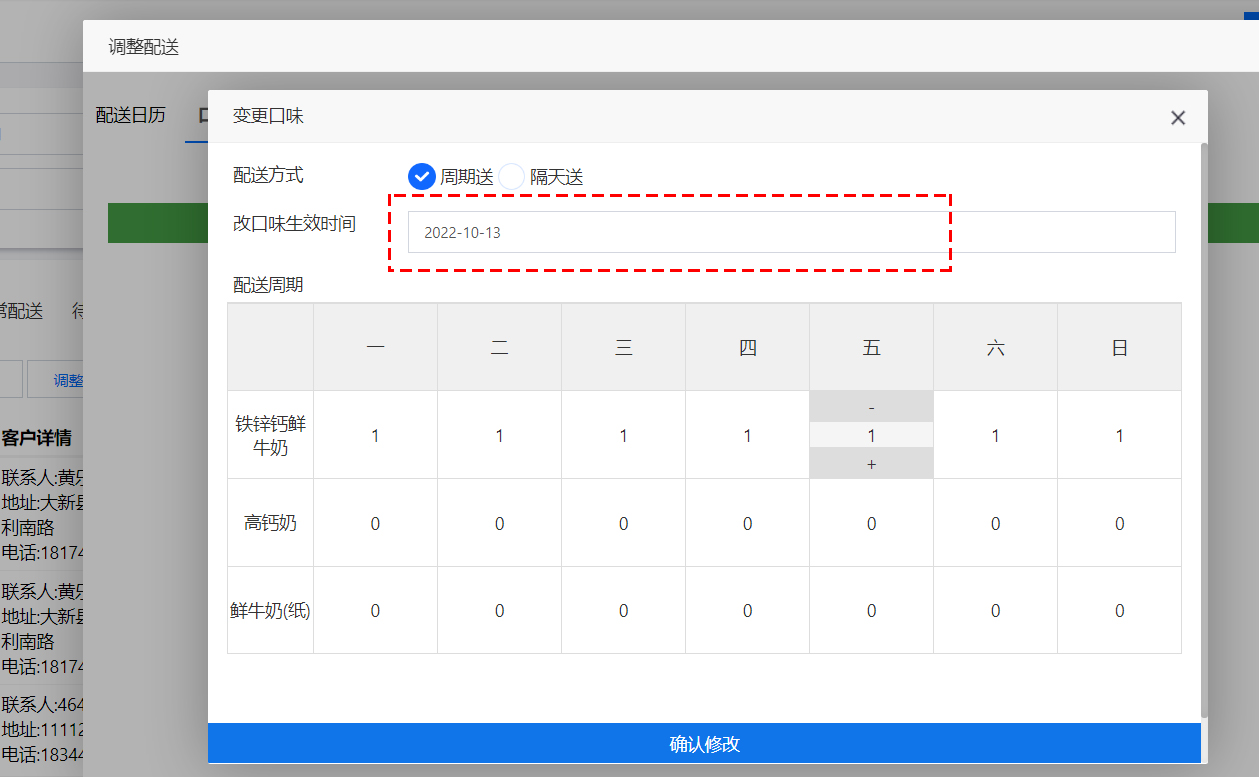Click the dialog's vertical scrollbar
This screenshot has width=1259, height=777.
[1204, 430]
